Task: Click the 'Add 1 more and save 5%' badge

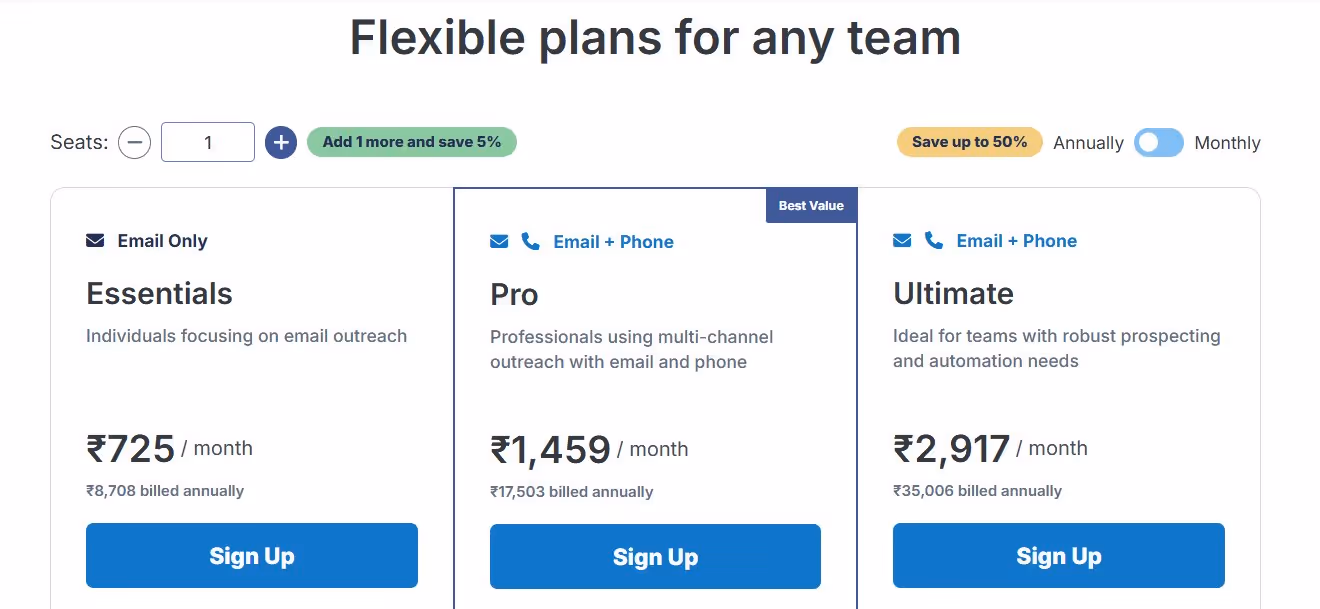Action: [x=411, y=141]
